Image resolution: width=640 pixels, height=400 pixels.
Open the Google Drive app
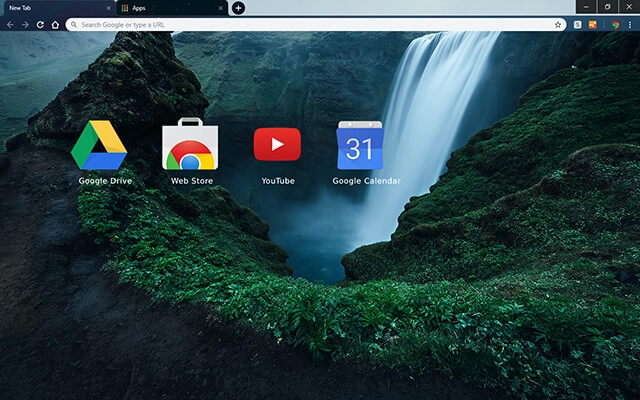pyautogui.click(x=99, y=145)
